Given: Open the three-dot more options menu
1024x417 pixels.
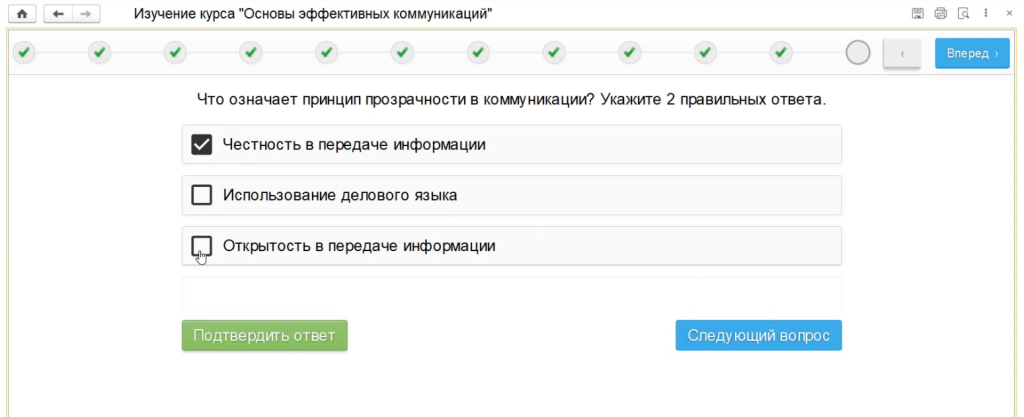Looking at the screenshot, I should pyautogui.click(x=987, y=14).
